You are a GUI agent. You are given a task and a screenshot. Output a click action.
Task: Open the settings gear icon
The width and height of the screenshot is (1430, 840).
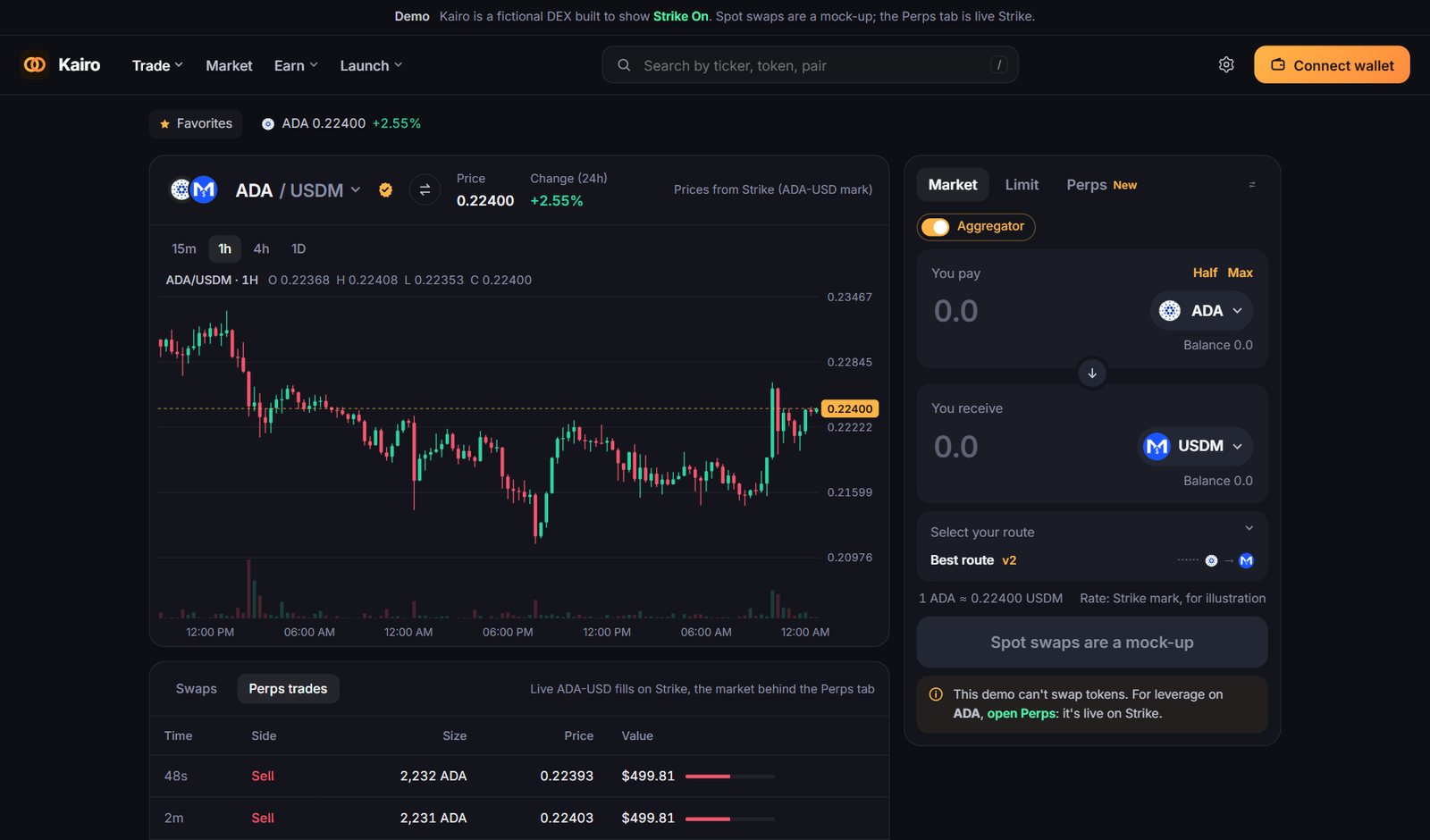(x=1226, y=64)
